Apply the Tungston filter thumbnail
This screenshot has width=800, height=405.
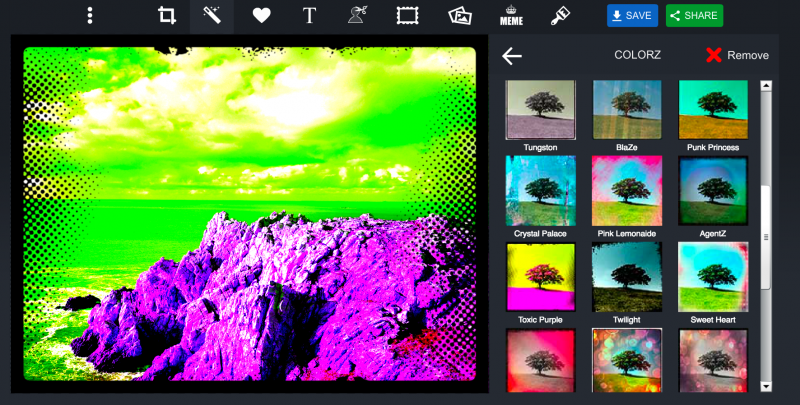[540, 110]
